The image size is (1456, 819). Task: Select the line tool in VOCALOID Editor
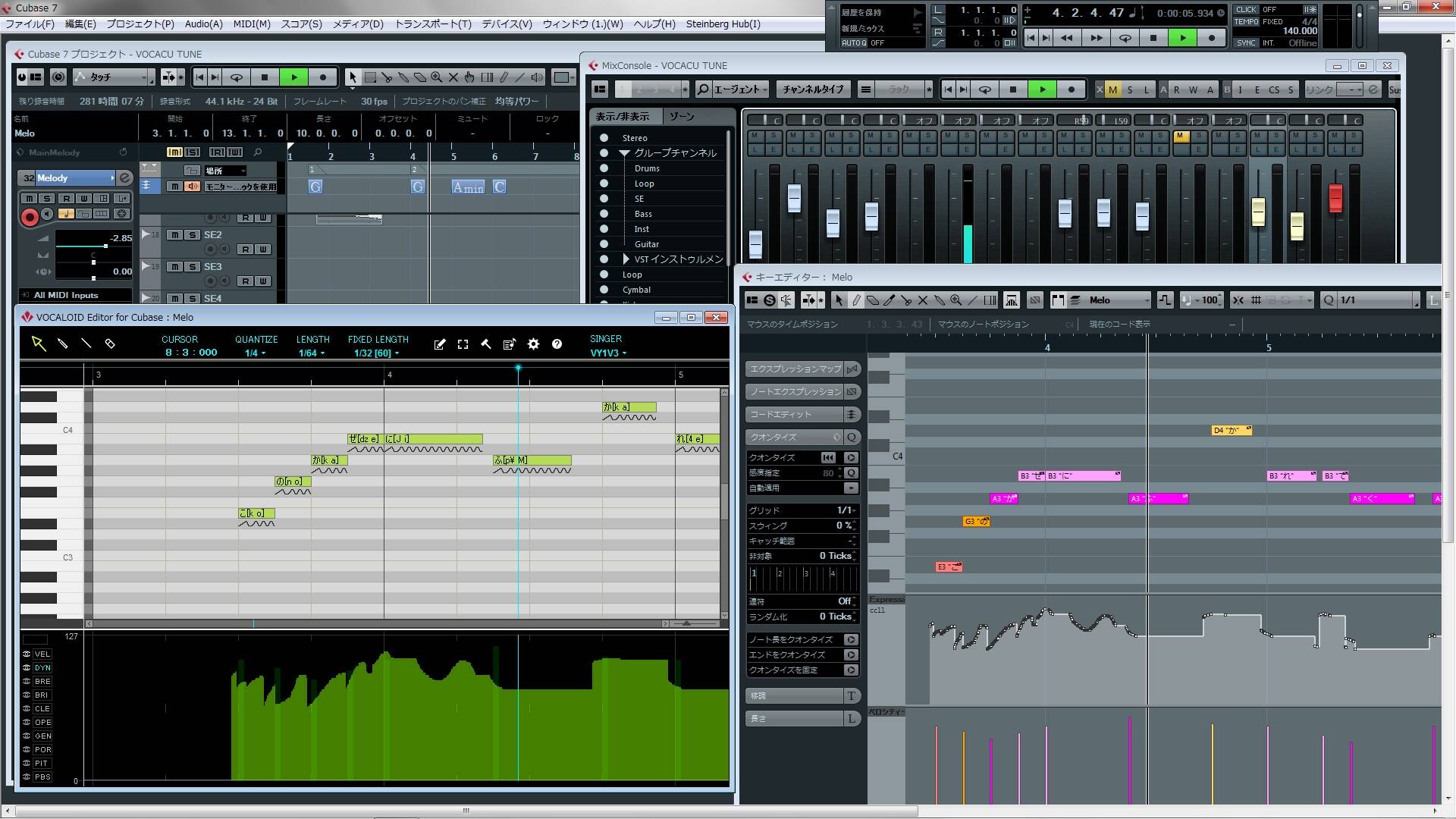pos(86,344)
